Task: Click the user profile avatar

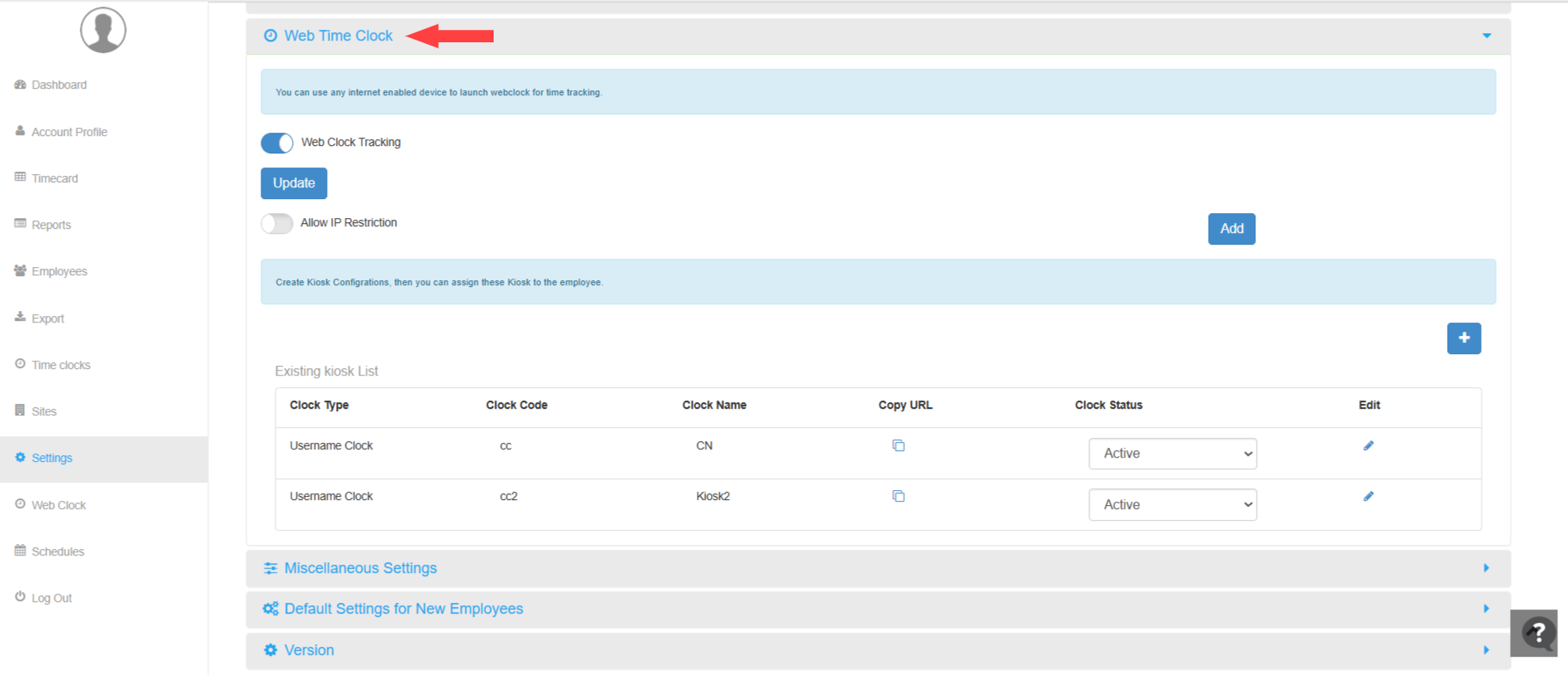Action: click(103, 31)
